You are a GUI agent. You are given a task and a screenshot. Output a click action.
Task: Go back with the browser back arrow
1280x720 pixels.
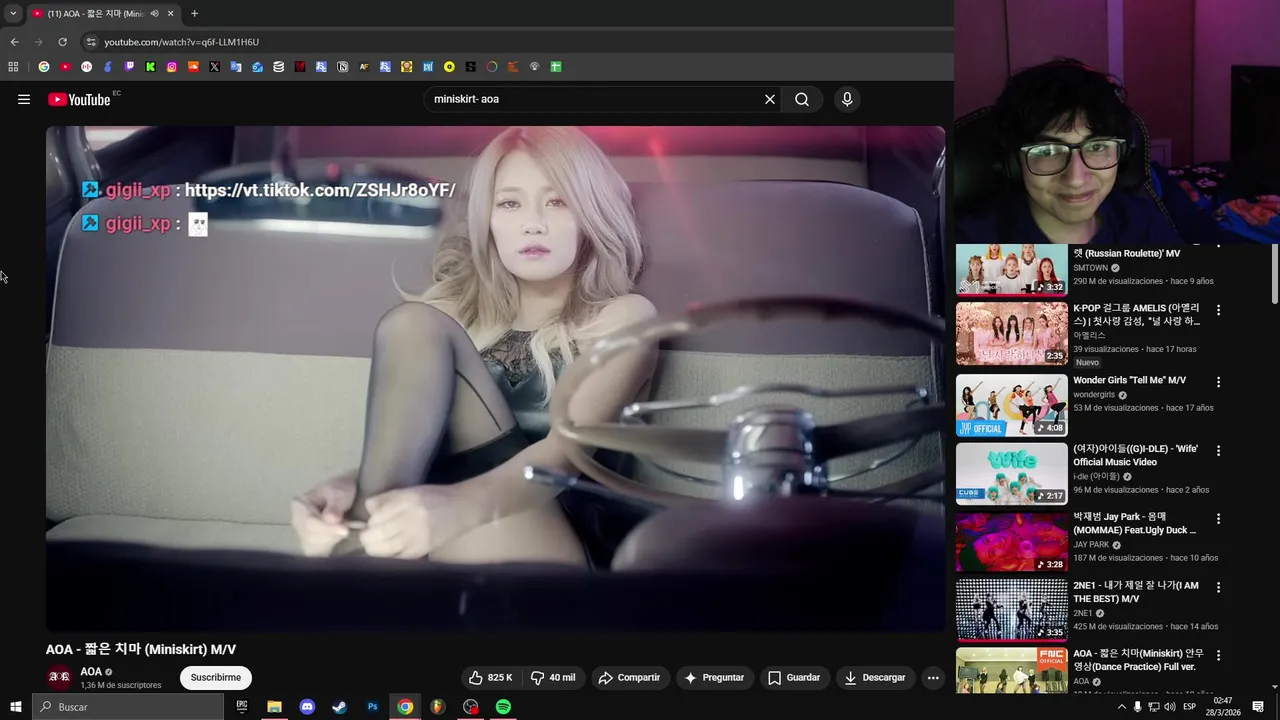click(x=14, y=42)
